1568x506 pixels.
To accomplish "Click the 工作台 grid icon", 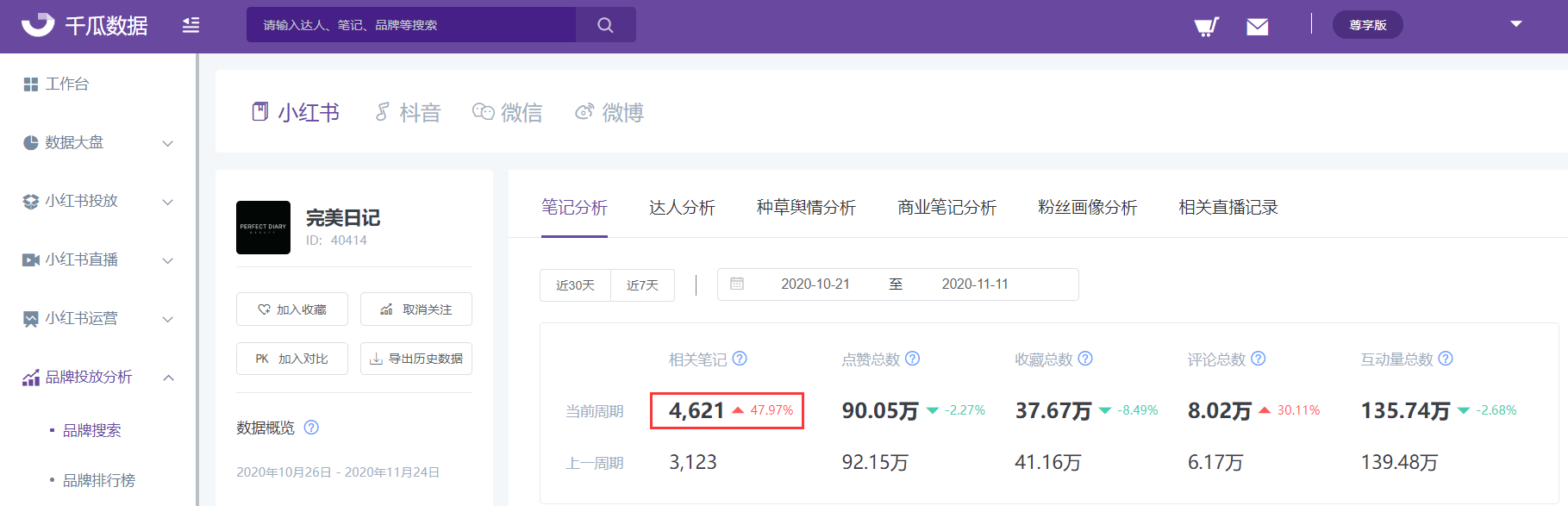I will click(31, 84).
